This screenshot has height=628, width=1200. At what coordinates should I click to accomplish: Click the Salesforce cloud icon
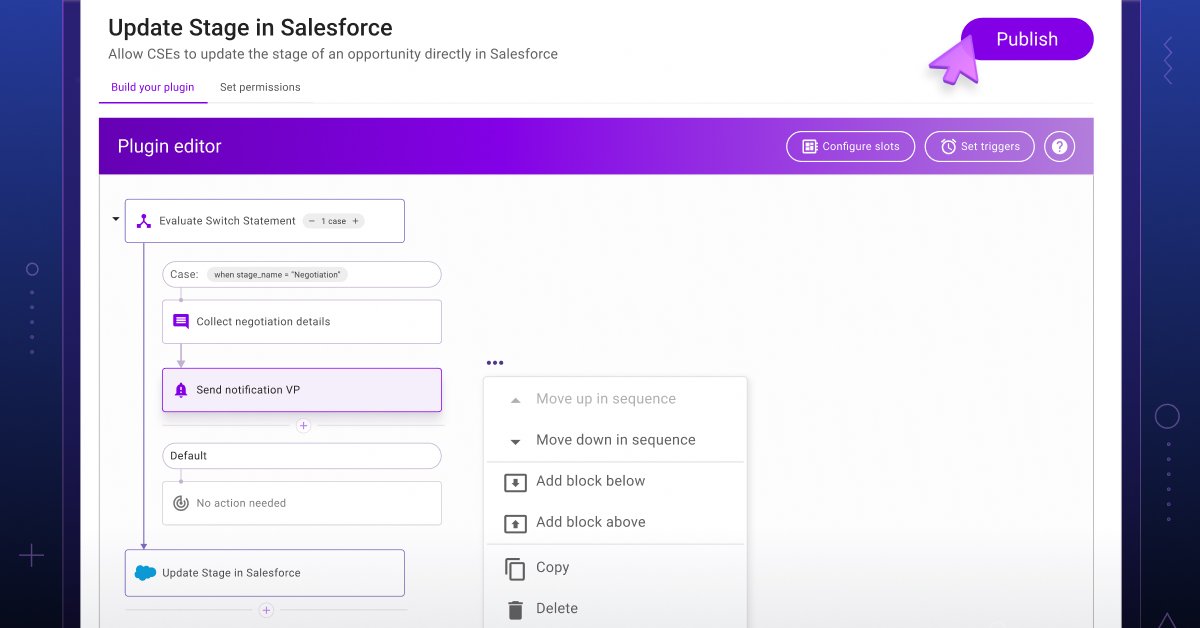(146, 573)
